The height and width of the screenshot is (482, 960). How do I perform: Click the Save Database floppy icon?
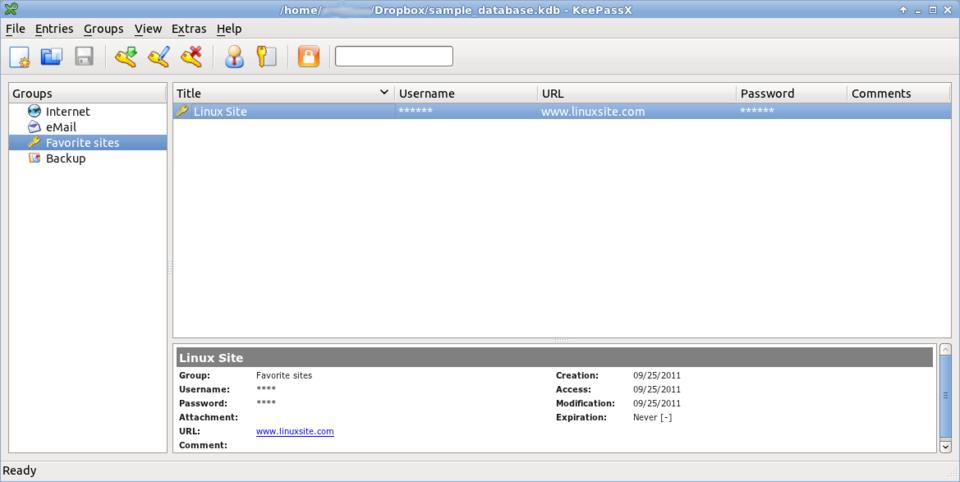(84, 56)
